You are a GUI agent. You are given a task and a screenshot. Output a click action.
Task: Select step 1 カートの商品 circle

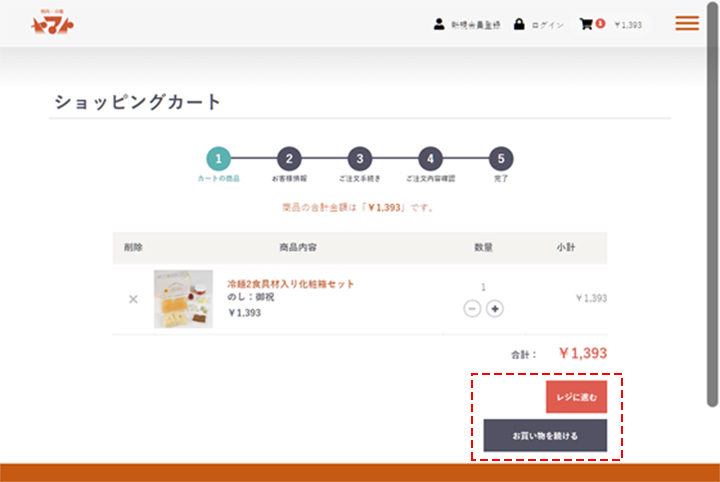219,158
